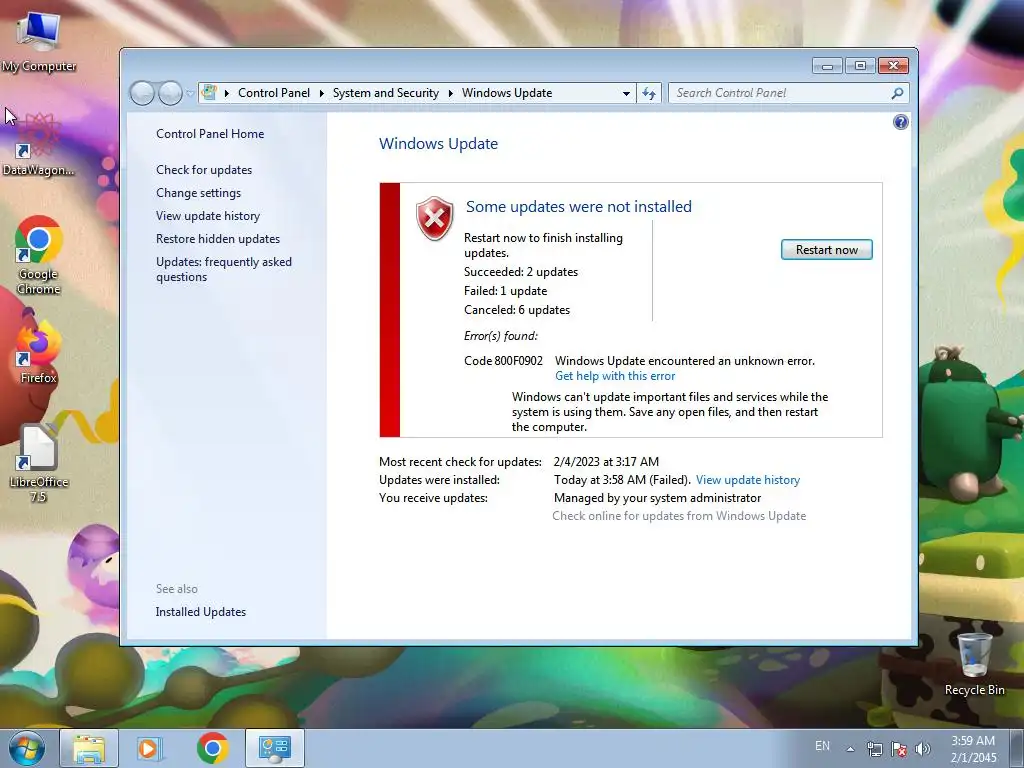Viewport: 1024px width, 768px height.
Task: Refresh the Windows Update page
Action: pyautogui.click(x=648, y=93)
